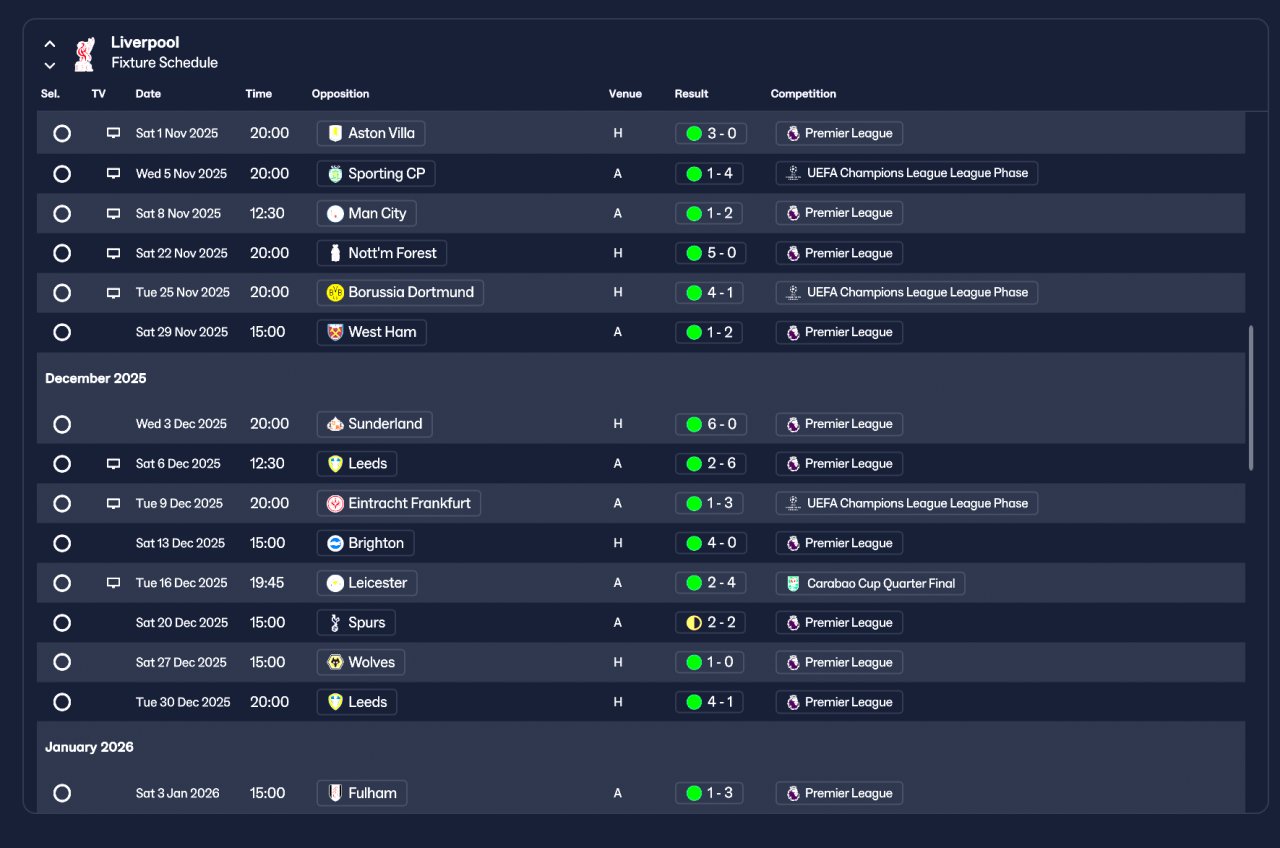Select the Borussia Dortmund fixture radio button
This screenshot has width=1280, height=848.
(x=62, y=293)
